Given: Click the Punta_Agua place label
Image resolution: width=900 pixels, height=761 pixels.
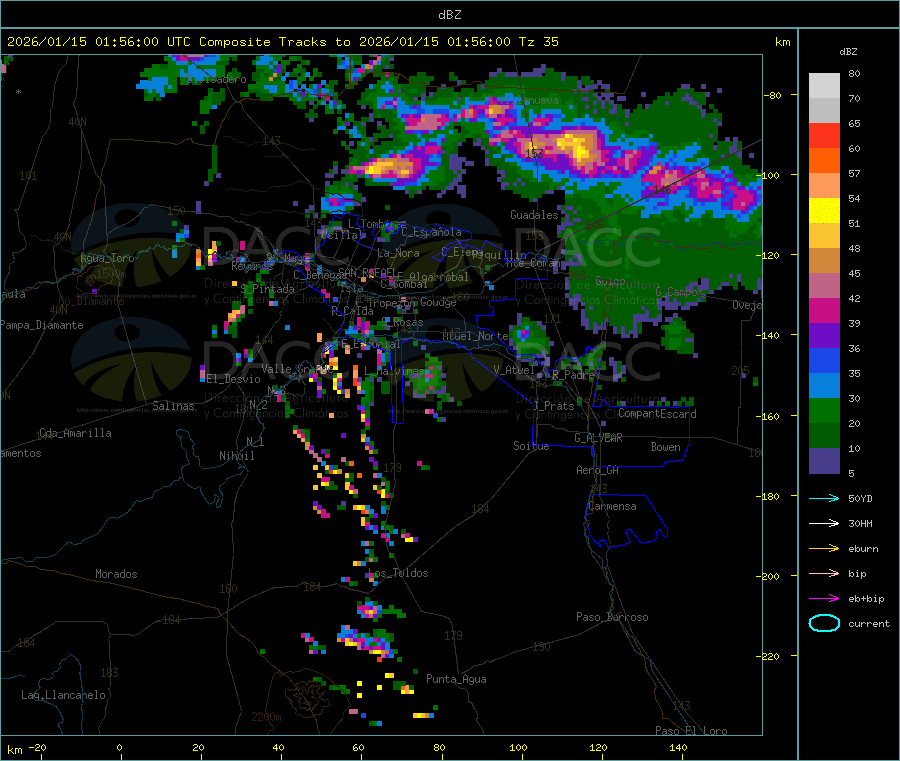Looking at the screenshot, I should (456, 679).
